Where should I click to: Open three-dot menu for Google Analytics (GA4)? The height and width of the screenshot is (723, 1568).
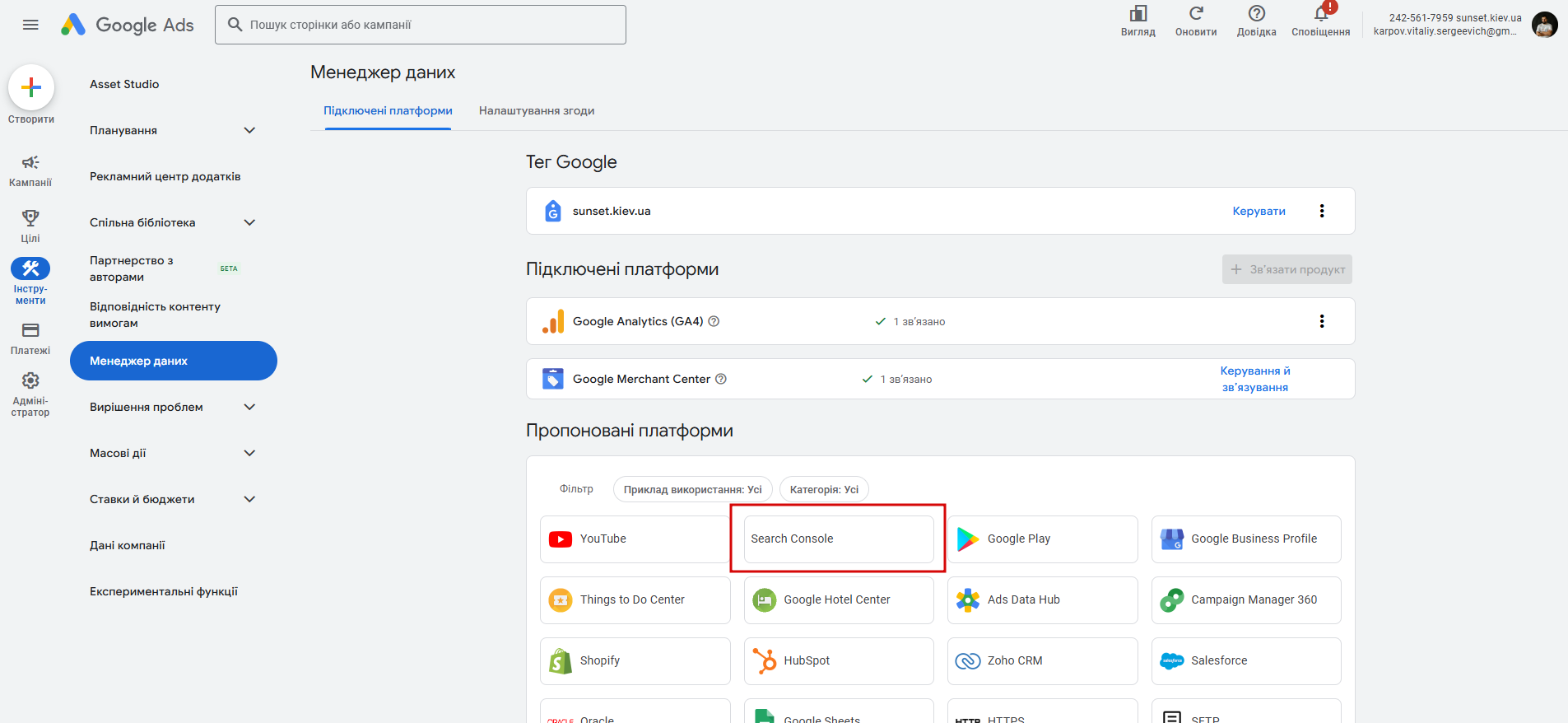click(1322, 321)
